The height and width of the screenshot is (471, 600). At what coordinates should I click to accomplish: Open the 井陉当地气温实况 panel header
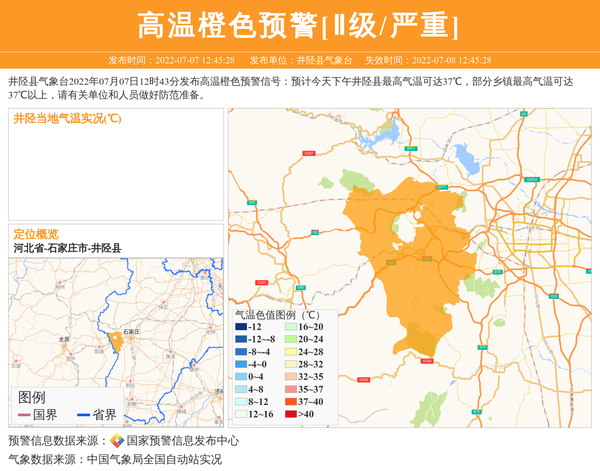coord(68,118)
